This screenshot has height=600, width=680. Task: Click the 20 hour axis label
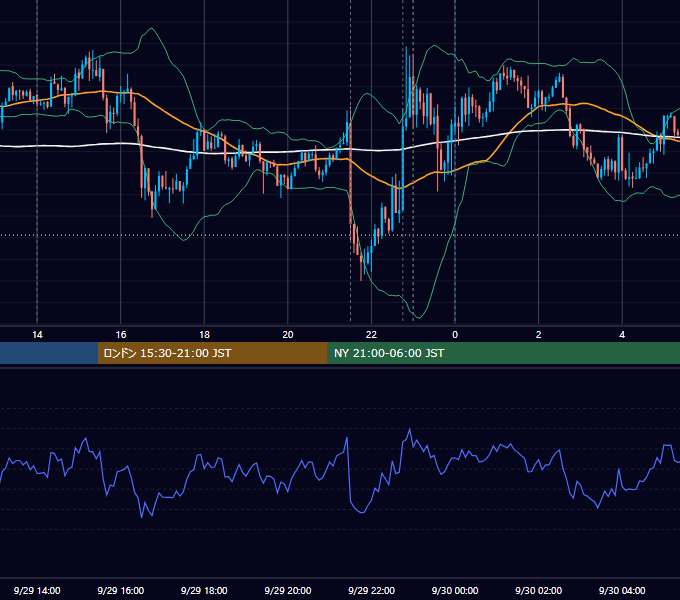coord(288,335)
